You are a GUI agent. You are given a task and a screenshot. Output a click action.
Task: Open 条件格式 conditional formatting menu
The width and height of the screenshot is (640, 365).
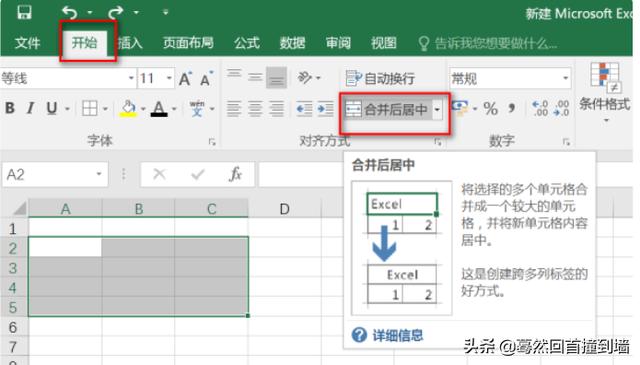(605, 92)
